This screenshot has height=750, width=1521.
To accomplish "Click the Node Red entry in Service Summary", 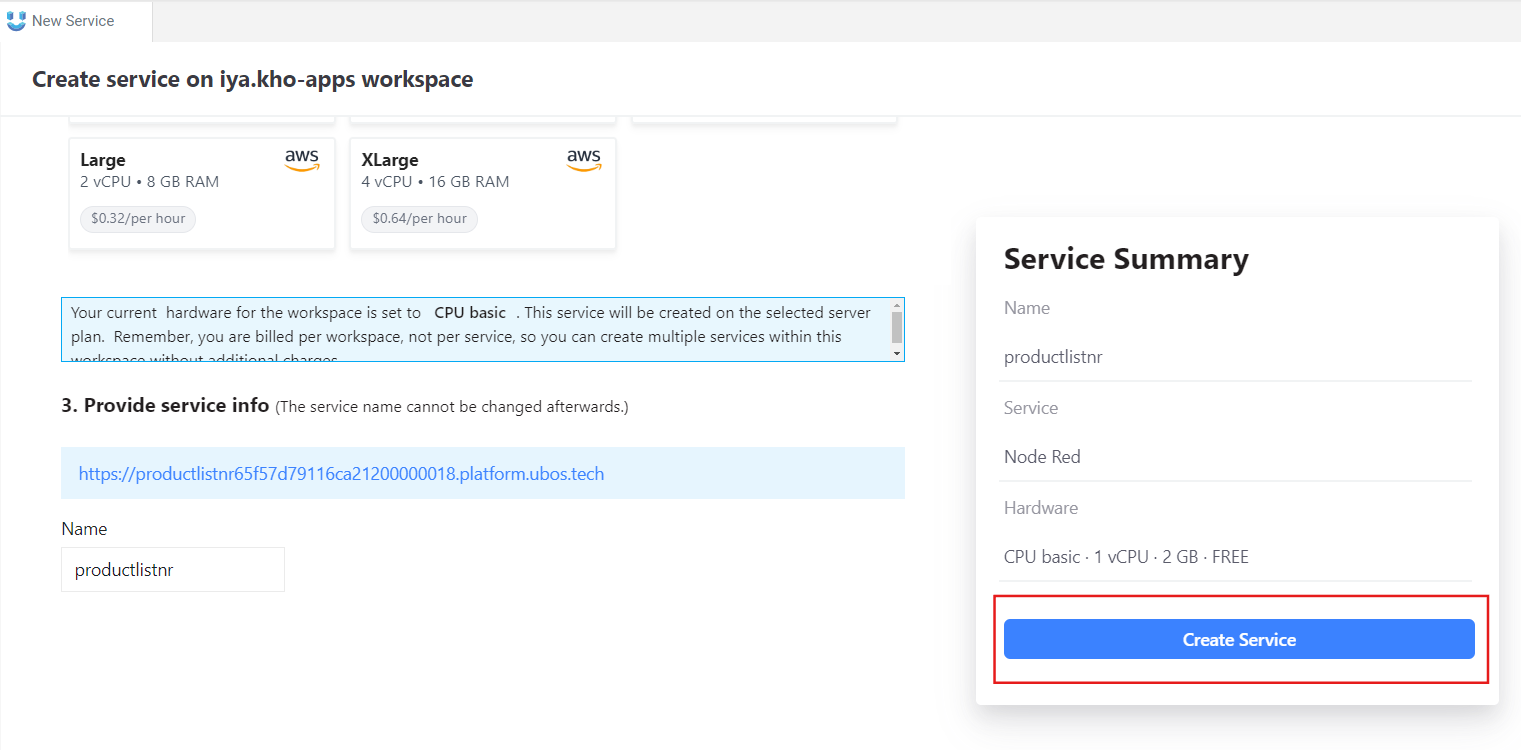I will coord(1042,456).
